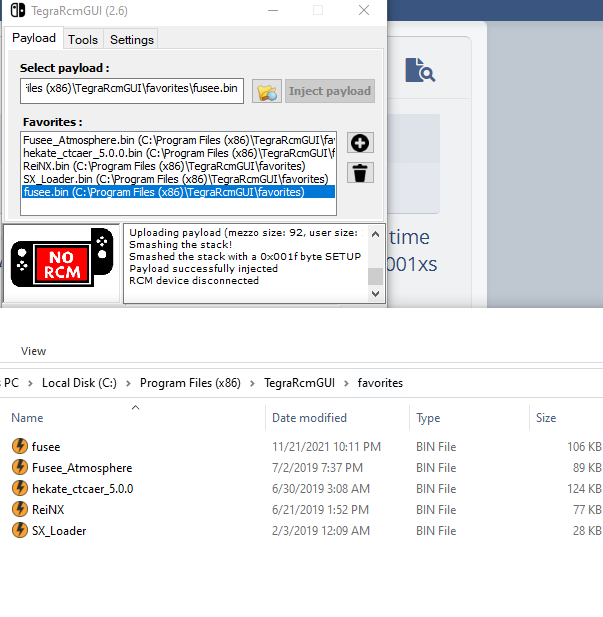Click the TegraRcmGUI title bar icon
This screenshot has height=617, width=603.
tap(18, 10)
